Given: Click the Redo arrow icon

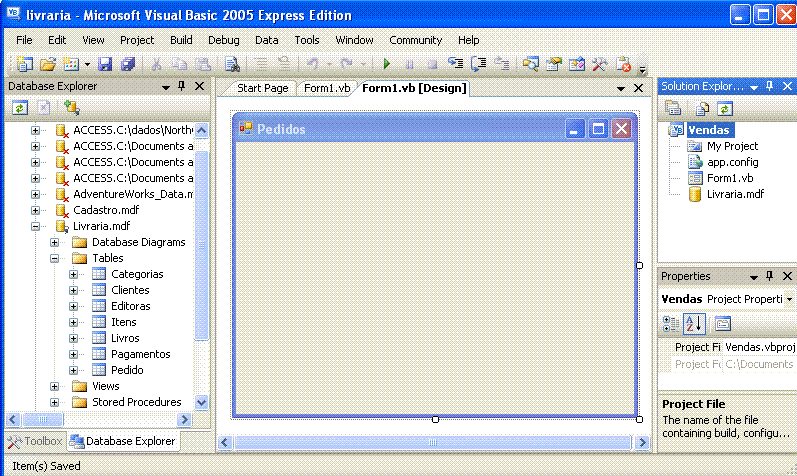Looking at the screenshot, I should pyautogui.click(x=347, y=64).
